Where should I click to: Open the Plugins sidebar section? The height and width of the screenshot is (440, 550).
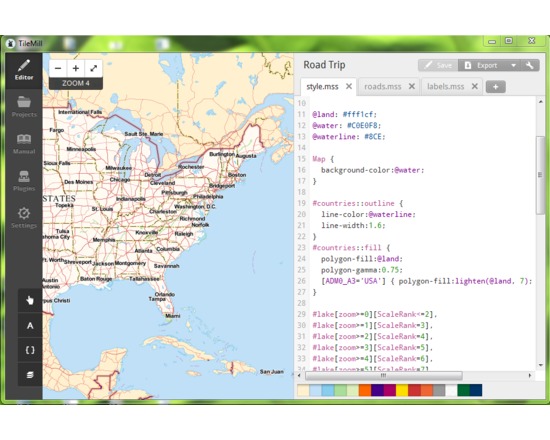coord(24,181)
